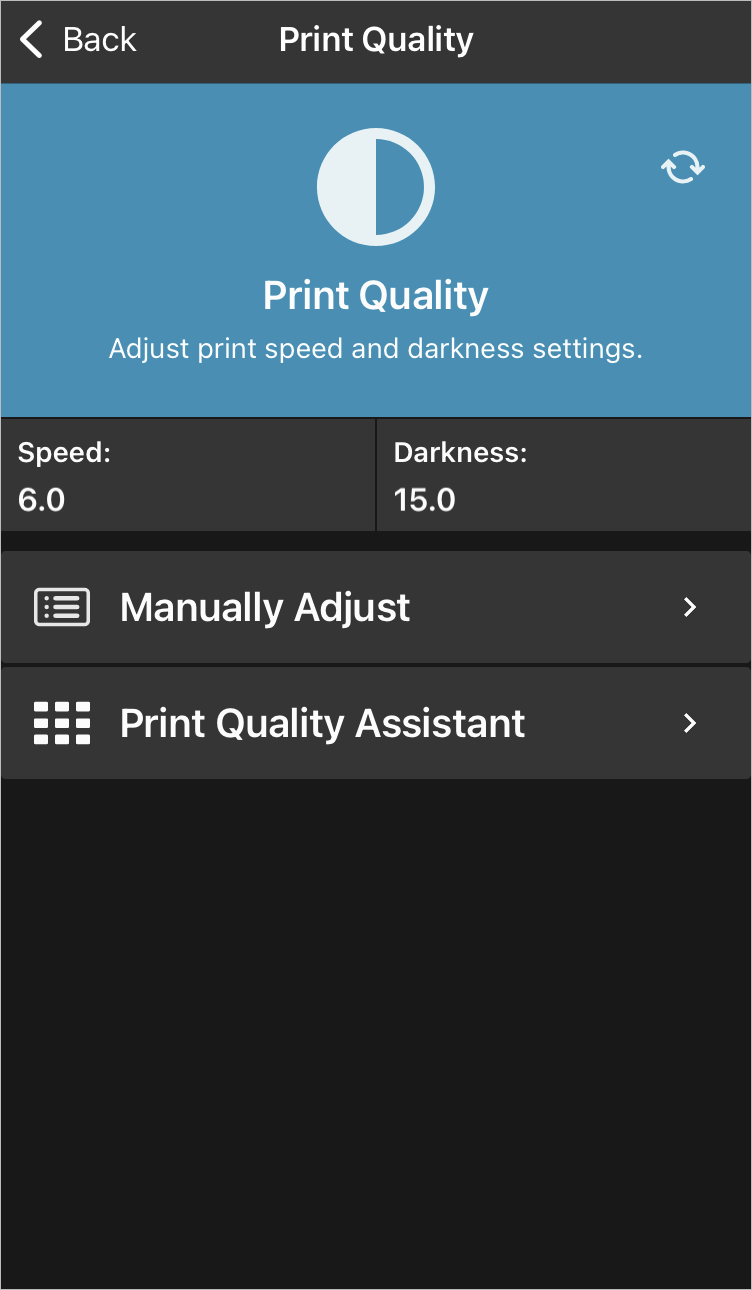
Task: Select the Speed label
Action: click(x=64, y=452)
